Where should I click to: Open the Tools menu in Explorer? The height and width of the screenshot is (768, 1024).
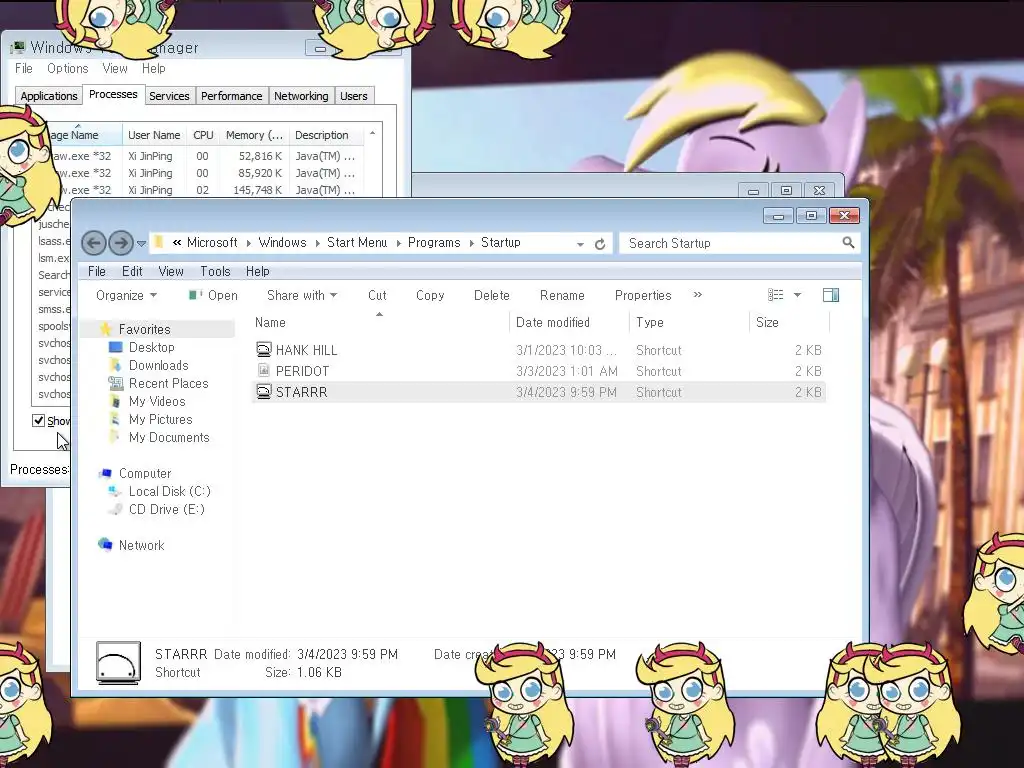point(215,271)
